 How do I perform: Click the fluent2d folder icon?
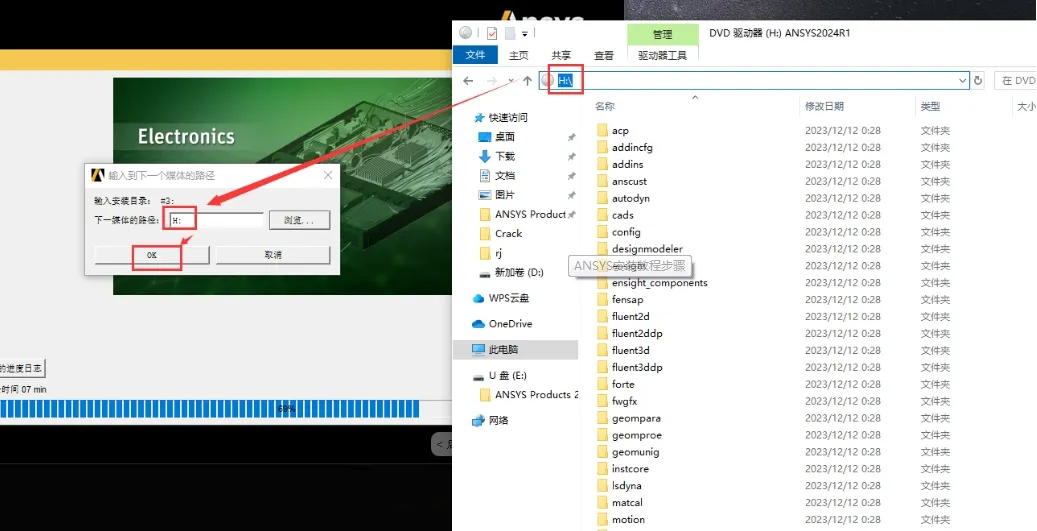(x=602, y=316)
